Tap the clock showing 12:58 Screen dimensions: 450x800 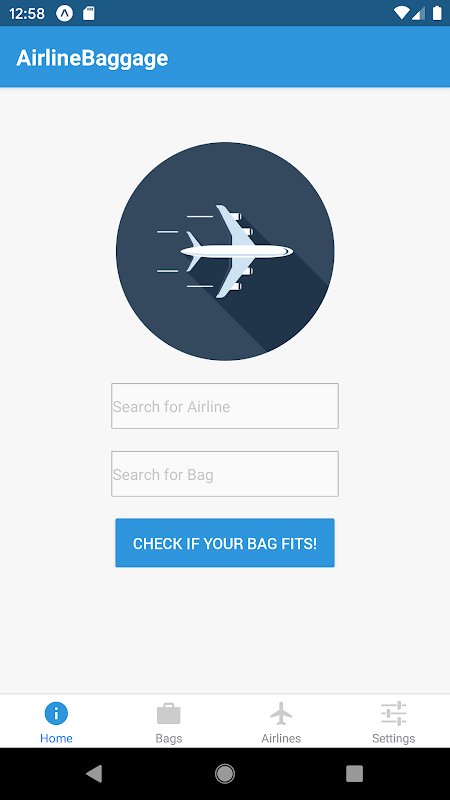[27, 14]
